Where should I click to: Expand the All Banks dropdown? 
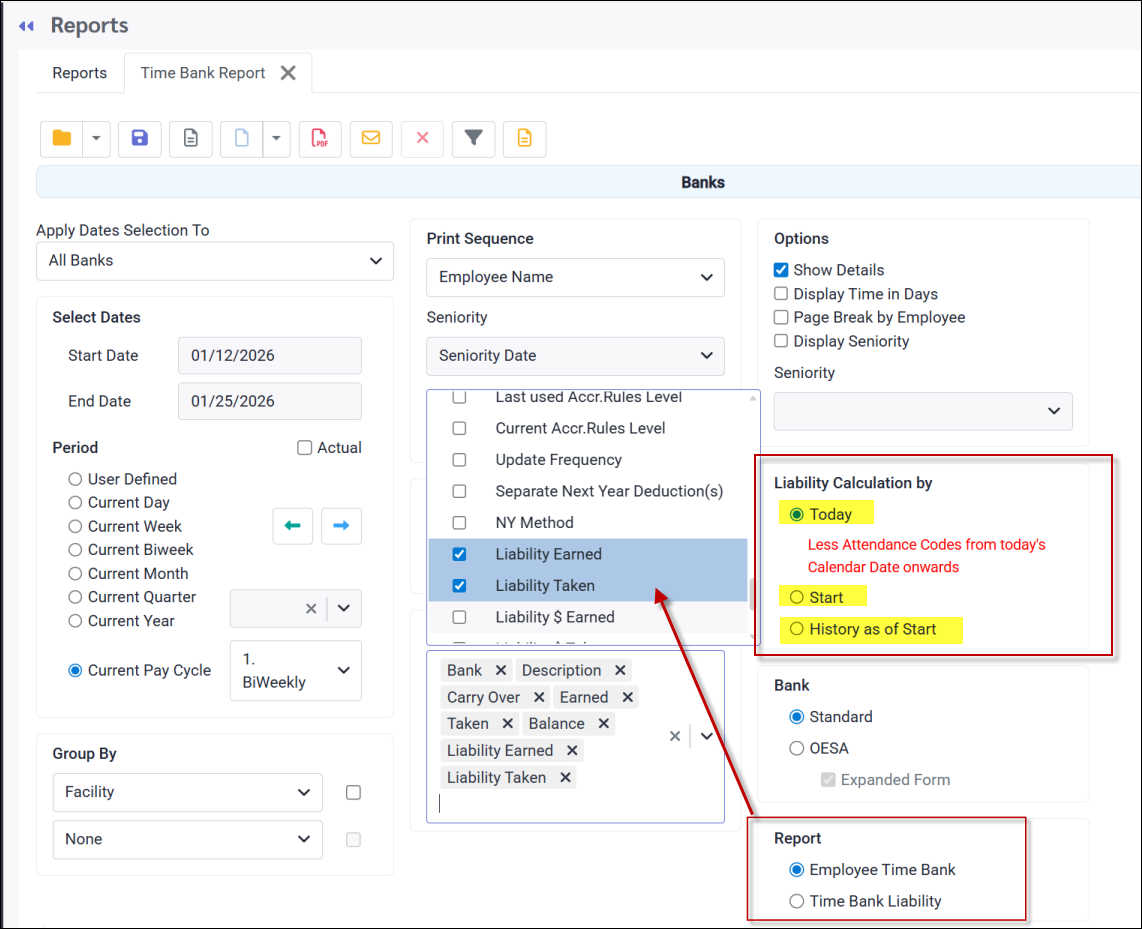pyautogui.click(x=214, y=261)
